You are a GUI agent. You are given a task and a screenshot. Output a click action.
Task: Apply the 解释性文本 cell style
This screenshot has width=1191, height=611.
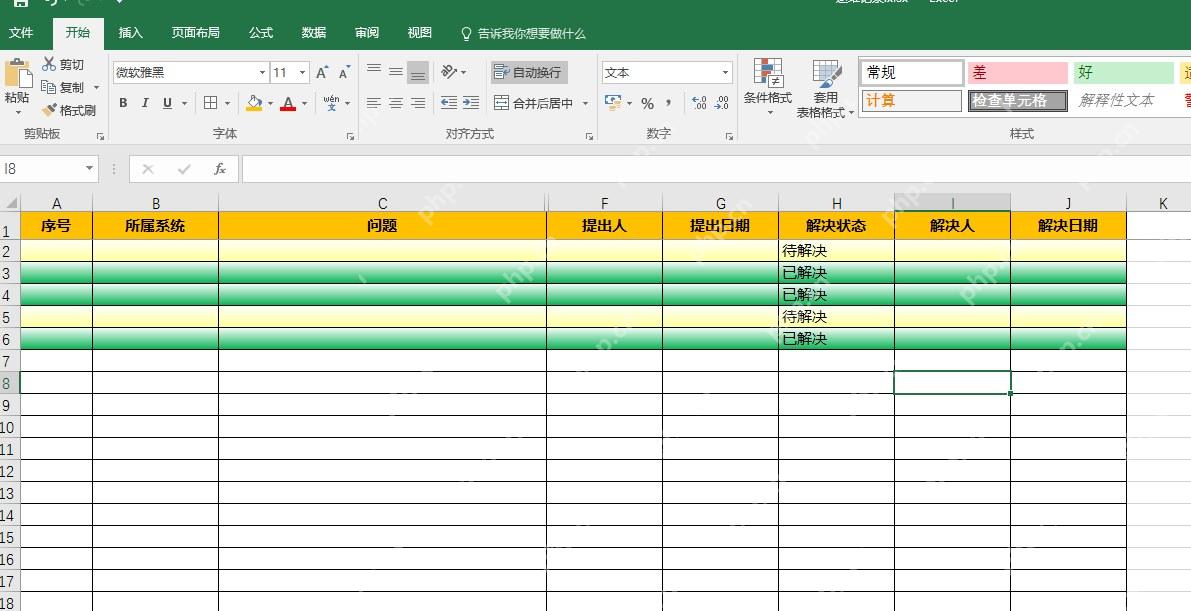point(1123,100)
